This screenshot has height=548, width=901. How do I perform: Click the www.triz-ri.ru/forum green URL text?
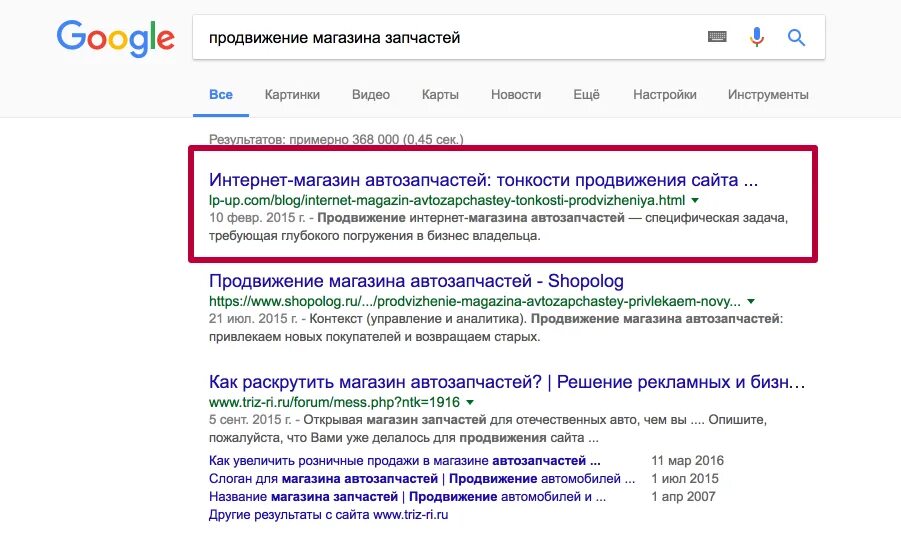334,402
